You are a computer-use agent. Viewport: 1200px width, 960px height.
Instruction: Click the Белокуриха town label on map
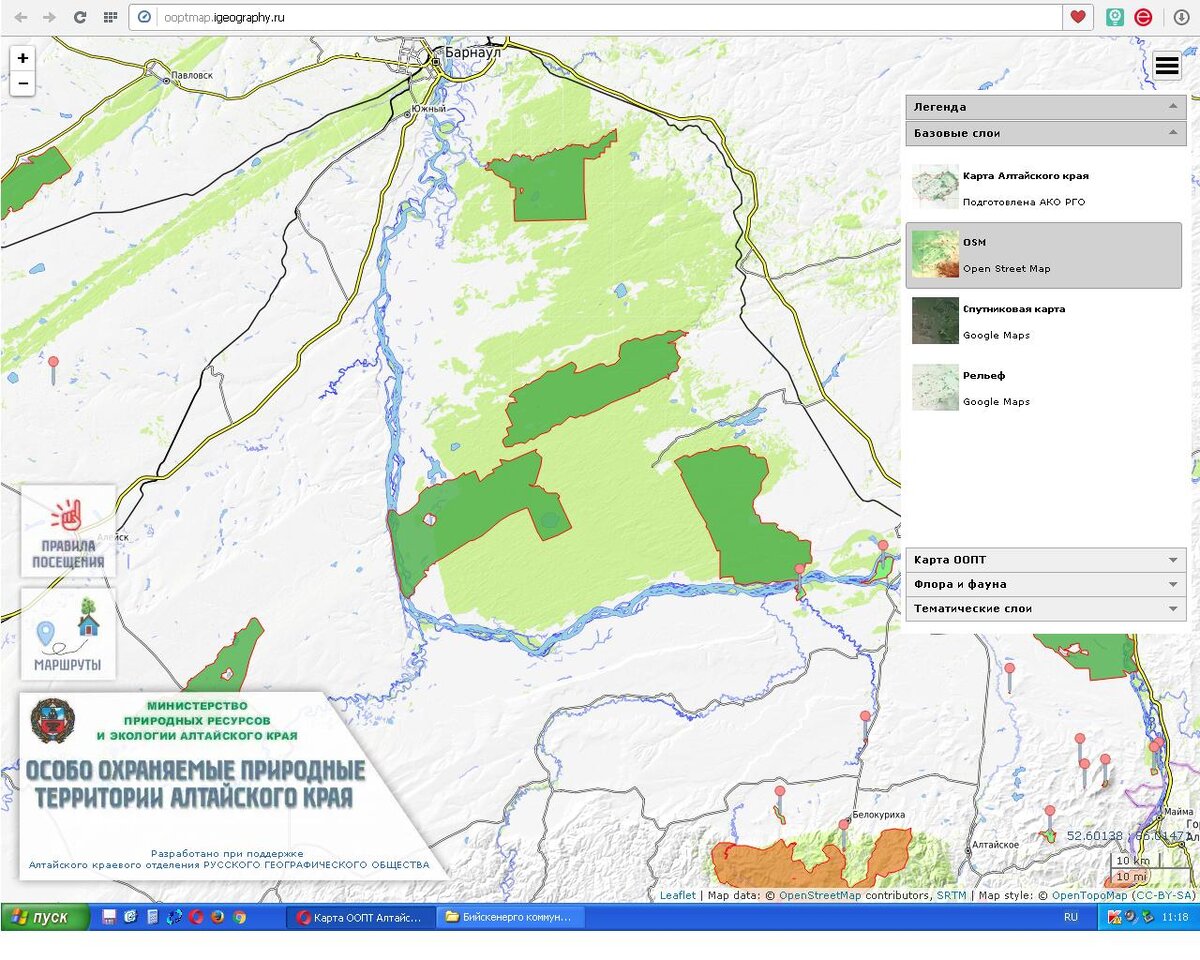(x=878, y=815)
